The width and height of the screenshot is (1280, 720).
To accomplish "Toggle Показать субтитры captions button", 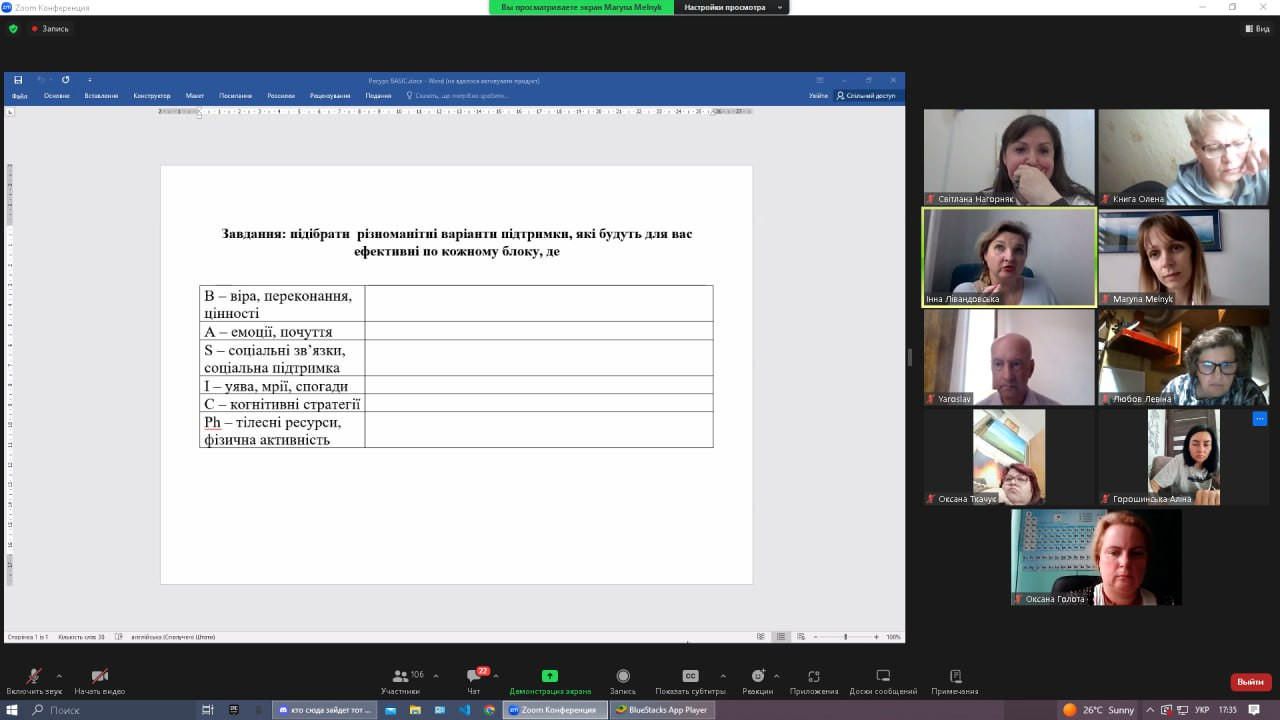I will [x=690, y=677].
